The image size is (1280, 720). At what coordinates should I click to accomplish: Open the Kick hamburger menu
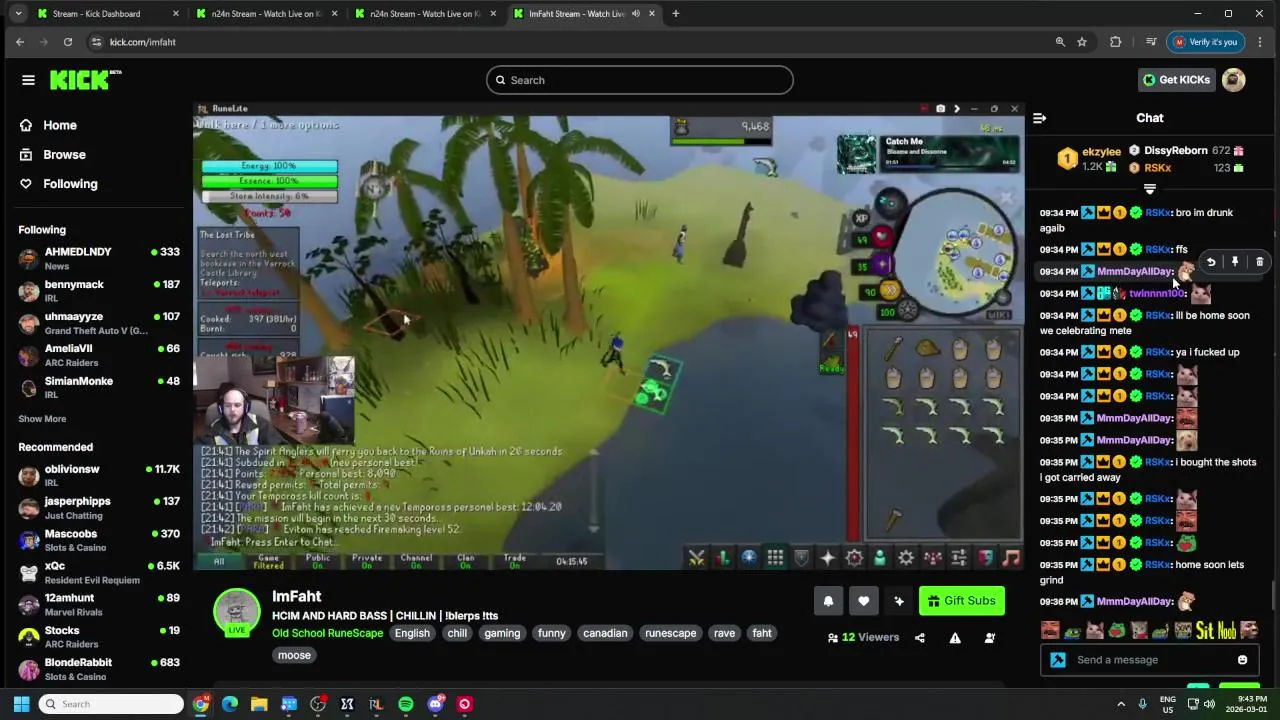(28, 80)
